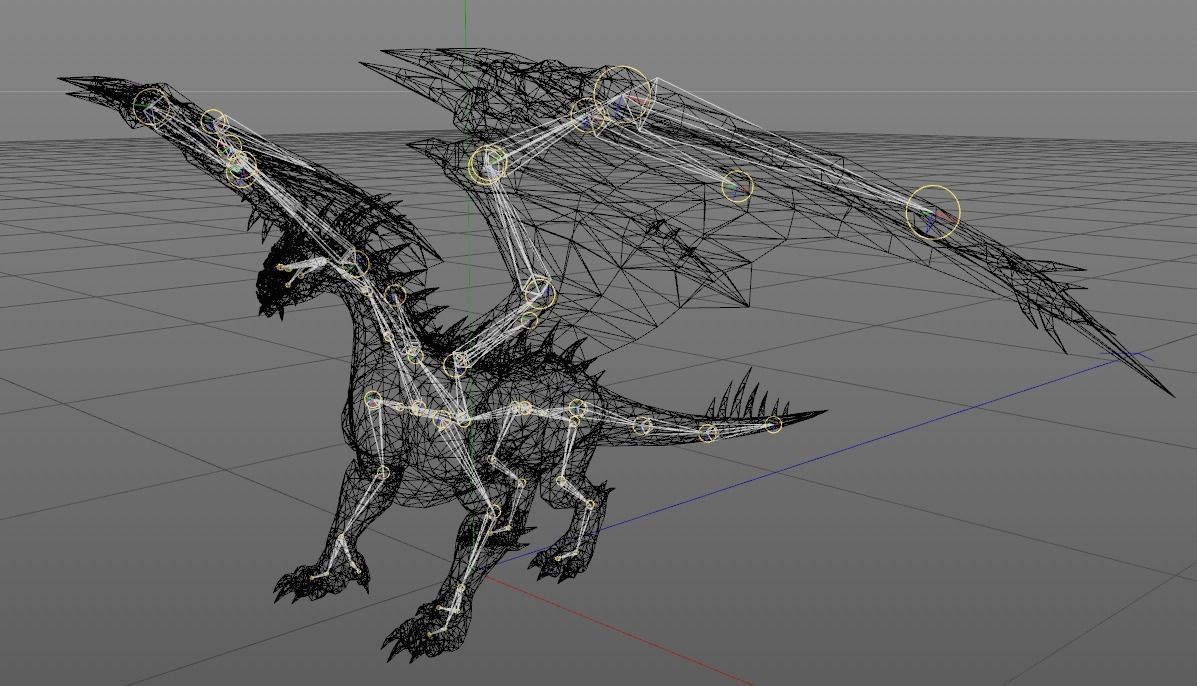Select the tail base joint behind the hips
The height and width of the screenshot is (686, 1197).
point(643,426)
